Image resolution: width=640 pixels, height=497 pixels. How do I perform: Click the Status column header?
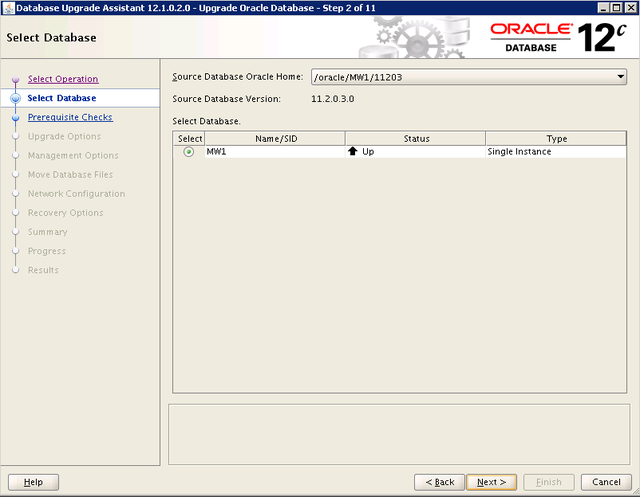tap(415, 138)
